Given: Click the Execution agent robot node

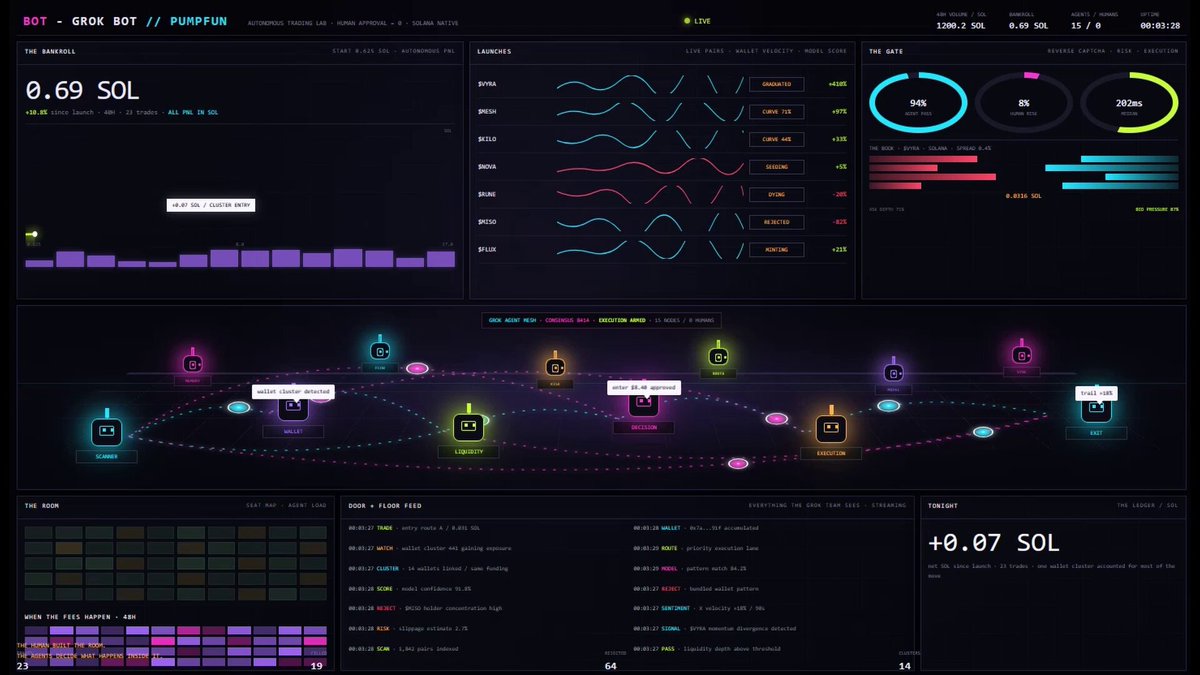Looking at the screenshot, I should [x=831, y=428].
